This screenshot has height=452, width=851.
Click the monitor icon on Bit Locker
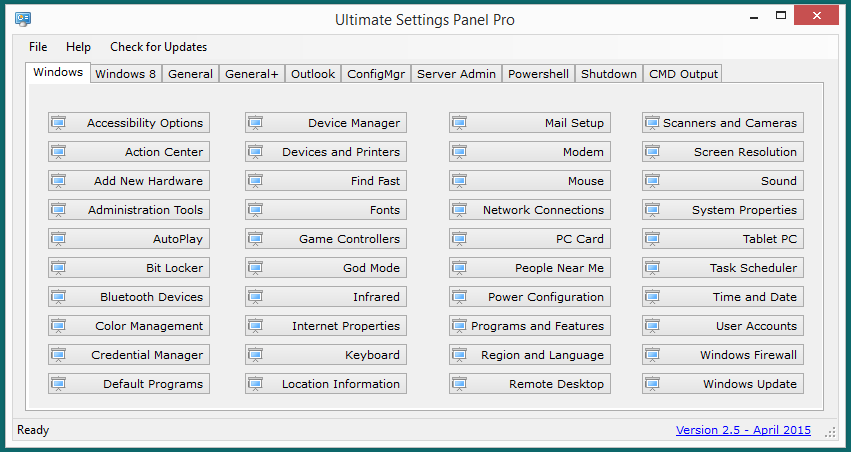click(x=58, y=268)
